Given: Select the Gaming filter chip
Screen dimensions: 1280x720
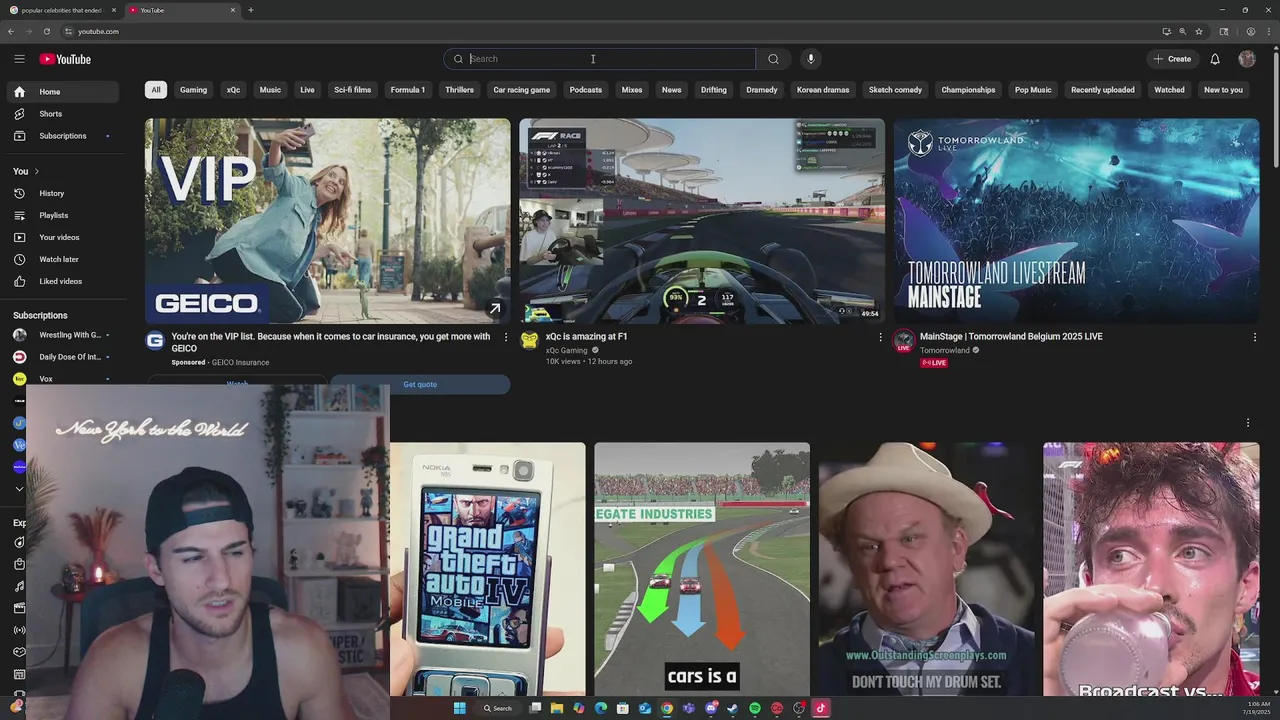Looking at the screenshot, I should point(193,90).
